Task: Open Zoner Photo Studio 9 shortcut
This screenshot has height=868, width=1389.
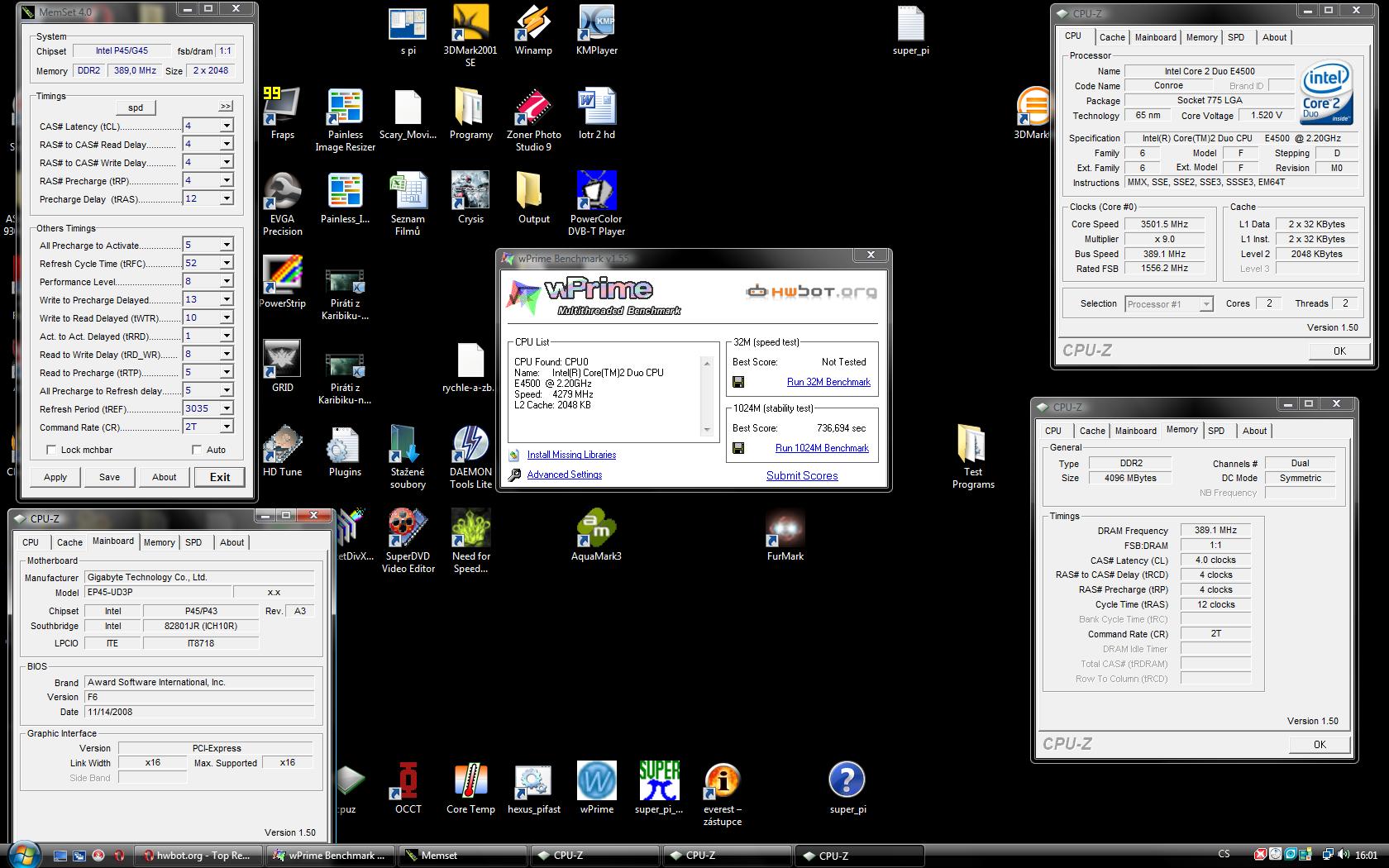Action: click(533, 121)
